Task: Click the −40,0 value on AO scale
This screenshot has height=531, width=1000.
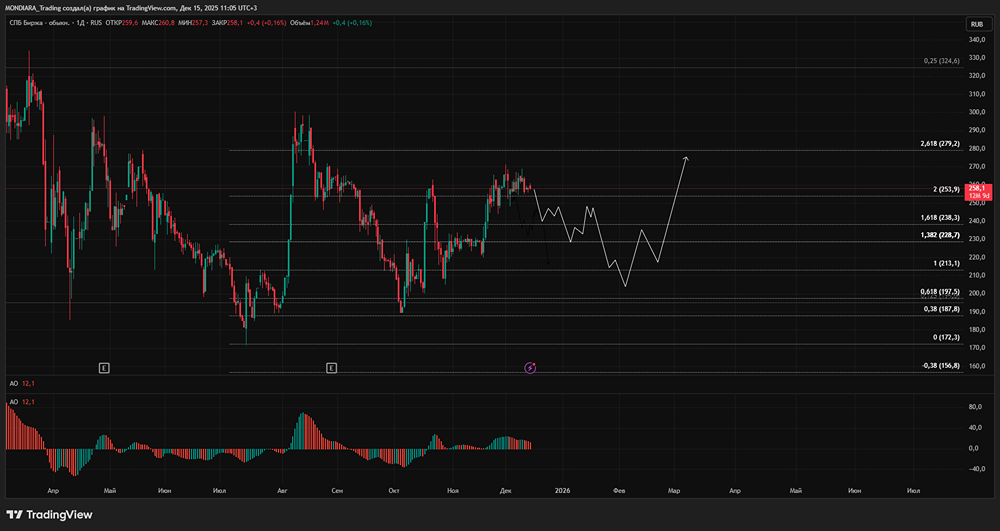Action: point(976,469)
